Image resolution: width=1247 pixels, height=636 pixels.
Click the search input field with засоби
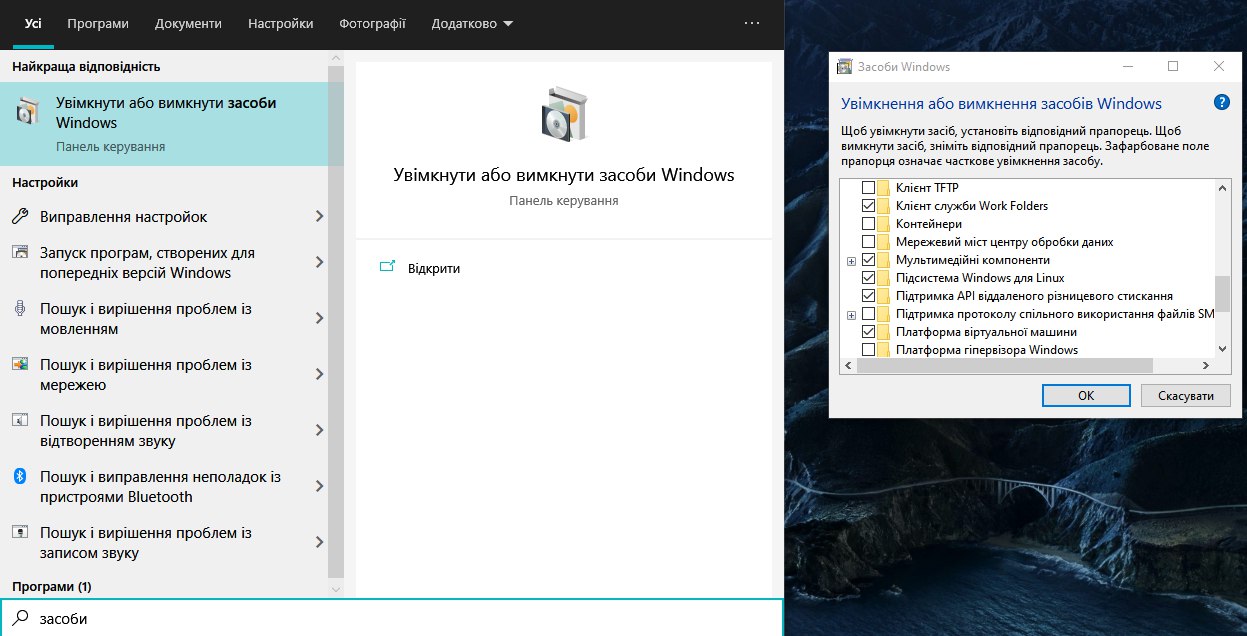[x=400, y=619]
